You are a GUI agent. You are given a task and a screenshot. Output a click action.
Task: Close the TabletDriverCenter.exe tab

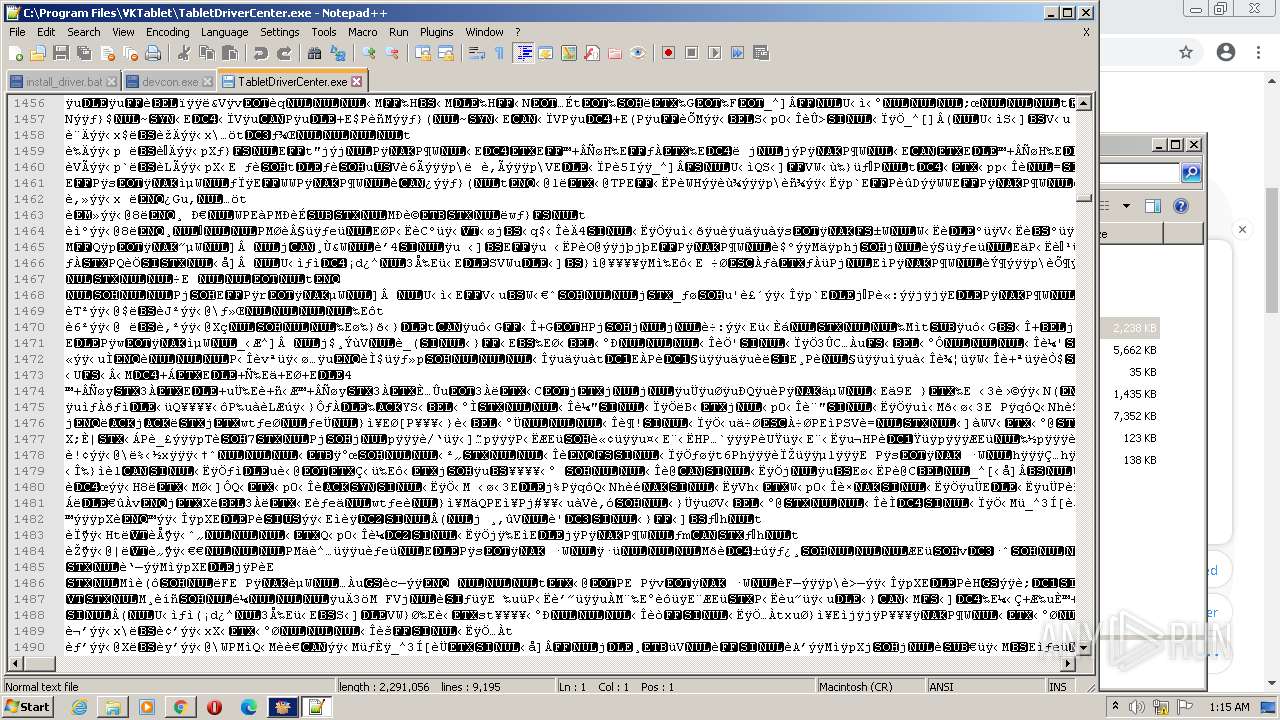(x=356, y=82)
